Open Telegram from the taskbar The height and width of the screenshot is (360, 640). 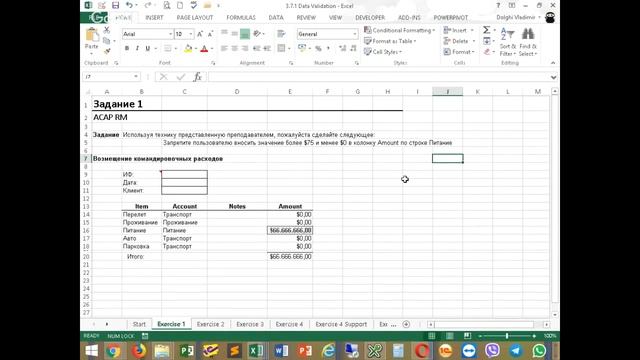pyautogui.click(x=516, y=351)
